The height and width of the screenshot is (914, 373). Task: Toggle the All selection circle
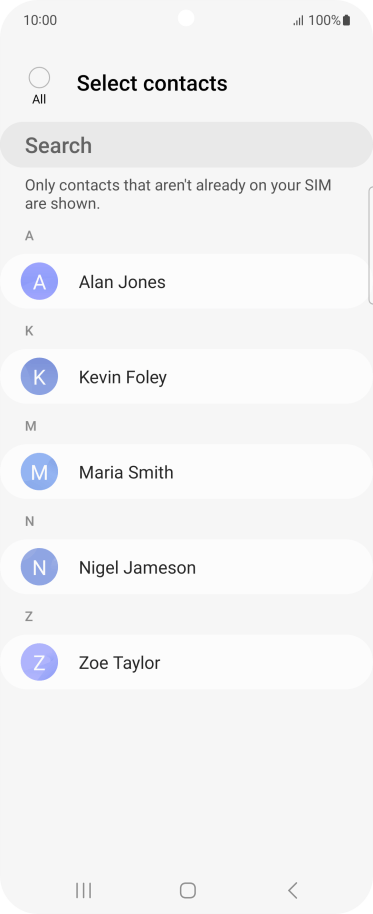pos(39,78)
